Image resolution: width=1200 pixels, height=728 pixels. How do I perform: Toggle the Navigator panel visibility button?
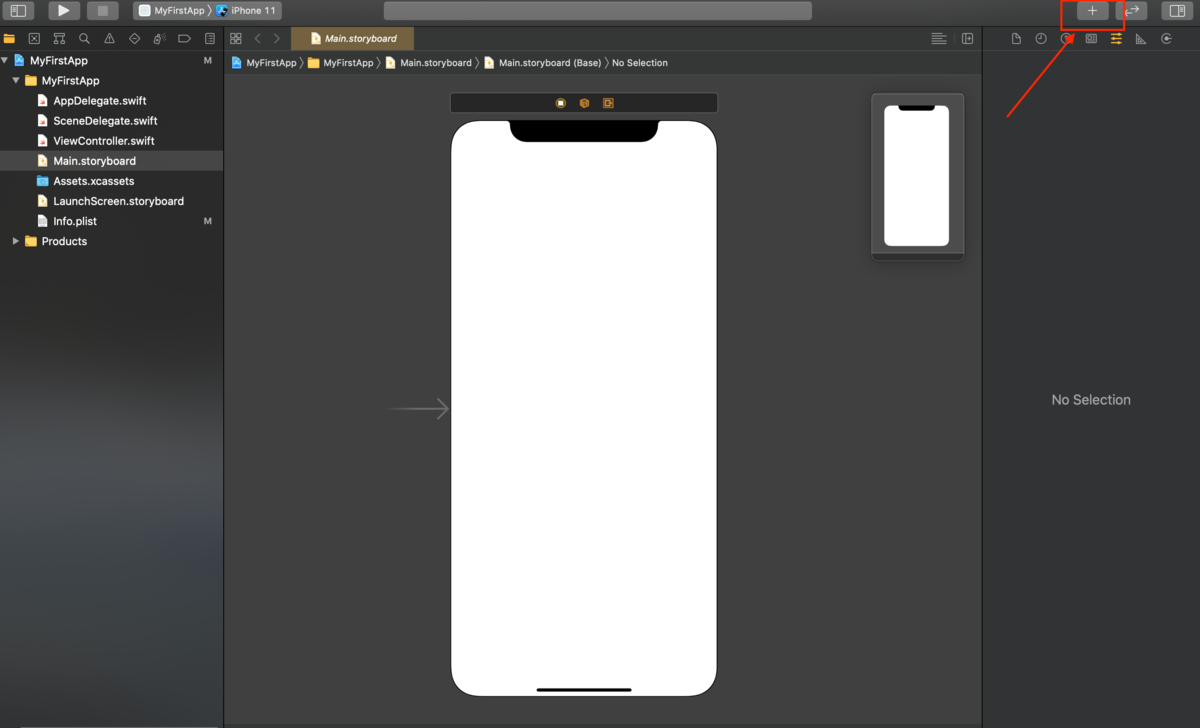pos(18,10)
